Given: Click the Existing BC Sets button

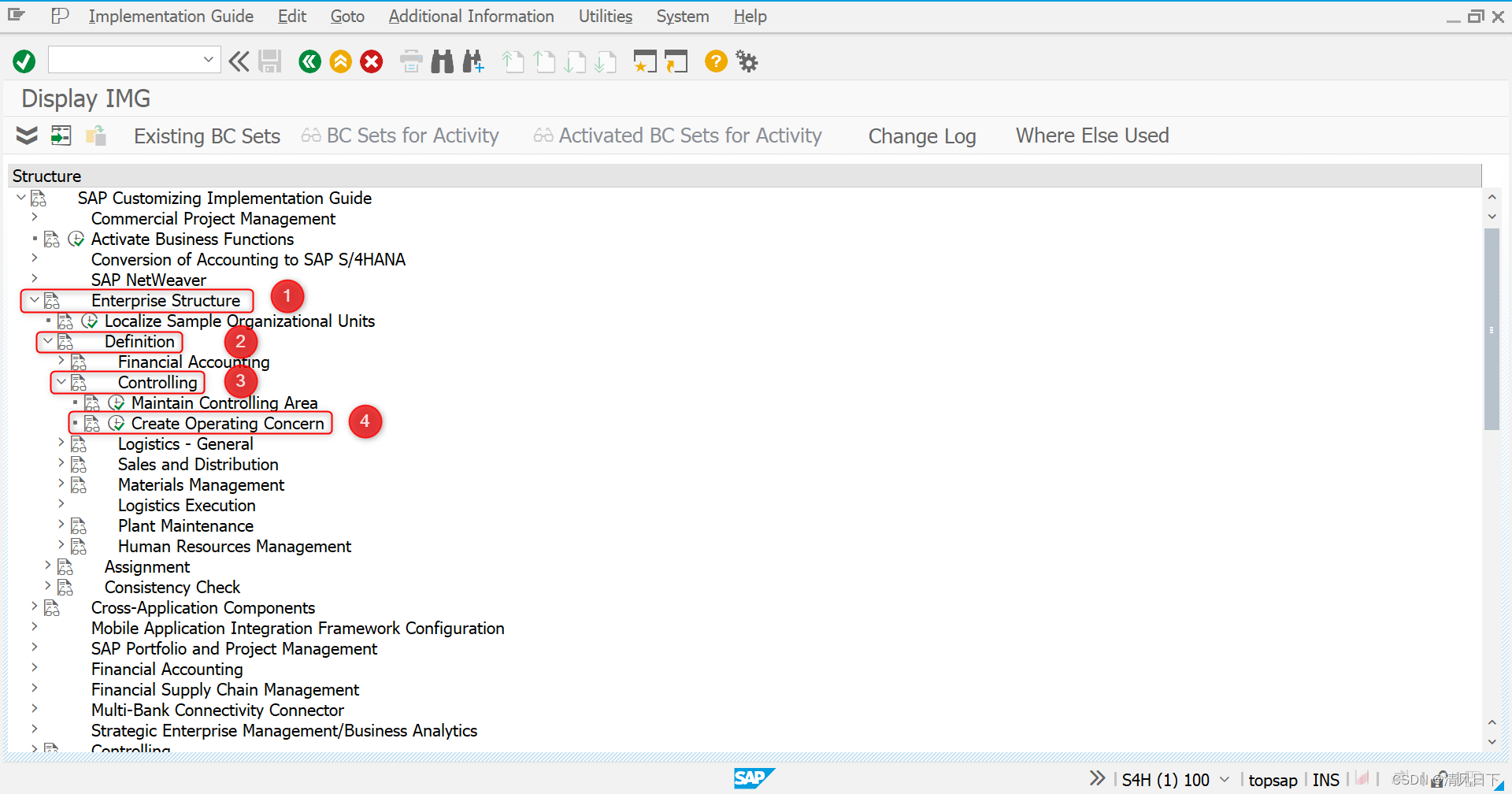Looking at the screenshot, I should tap(207, 136).
